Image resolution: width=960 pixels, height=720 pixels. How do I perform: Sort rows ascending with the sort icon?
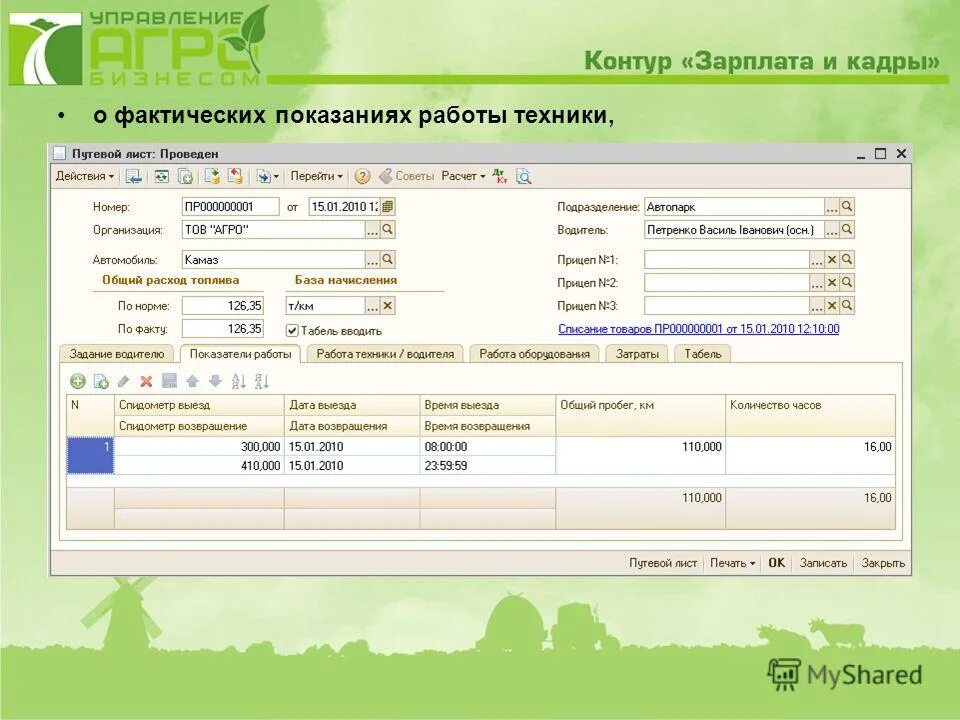239,381
